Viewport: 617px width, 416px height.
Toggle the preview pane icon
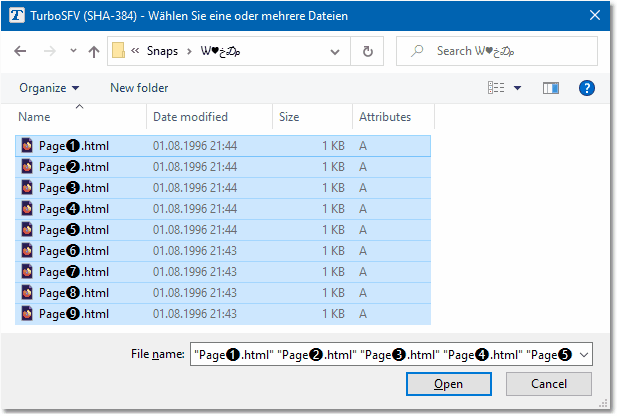tap(550, 88)
